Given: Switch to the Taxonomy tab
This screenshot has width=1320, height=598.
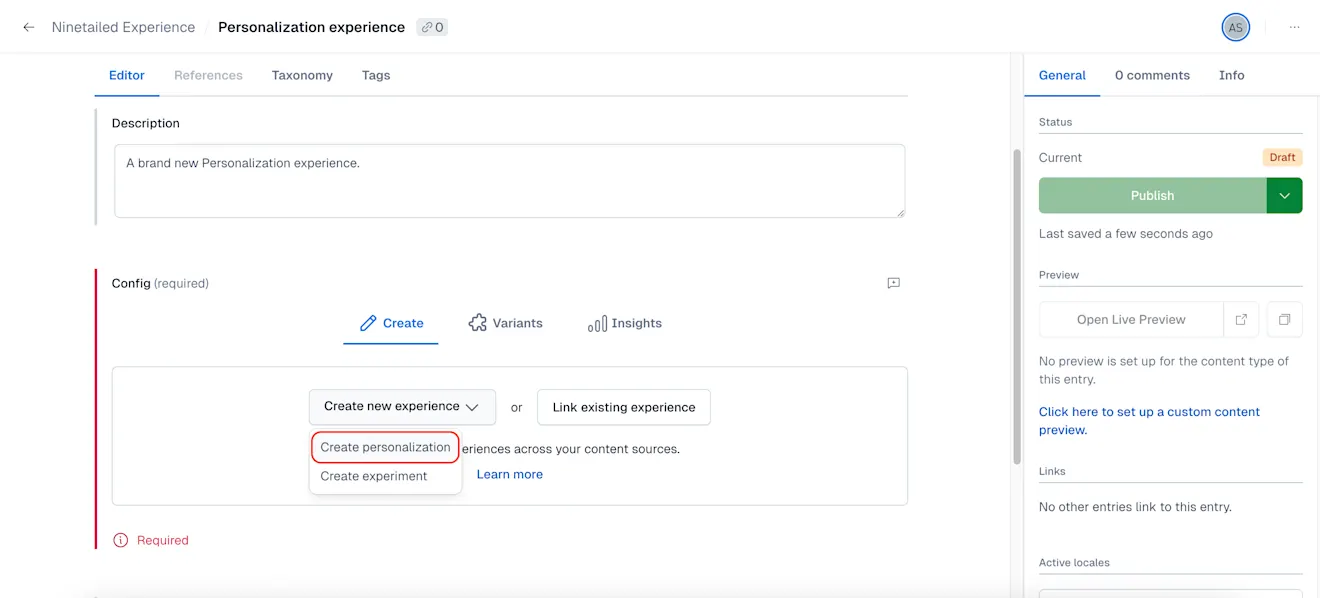Looking at the screenshot, I should [301, 75].
